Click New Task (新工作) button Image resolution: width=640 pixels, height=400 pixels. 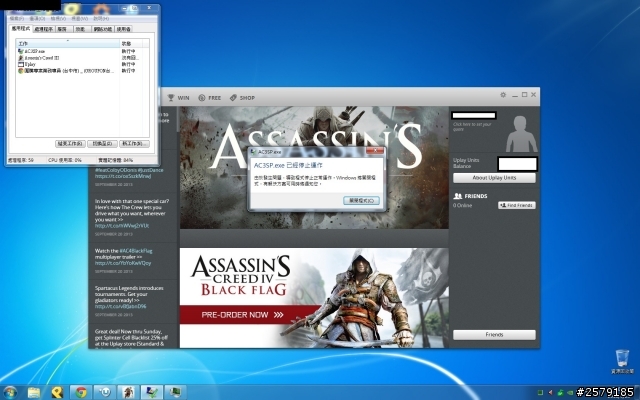point(134,144)
